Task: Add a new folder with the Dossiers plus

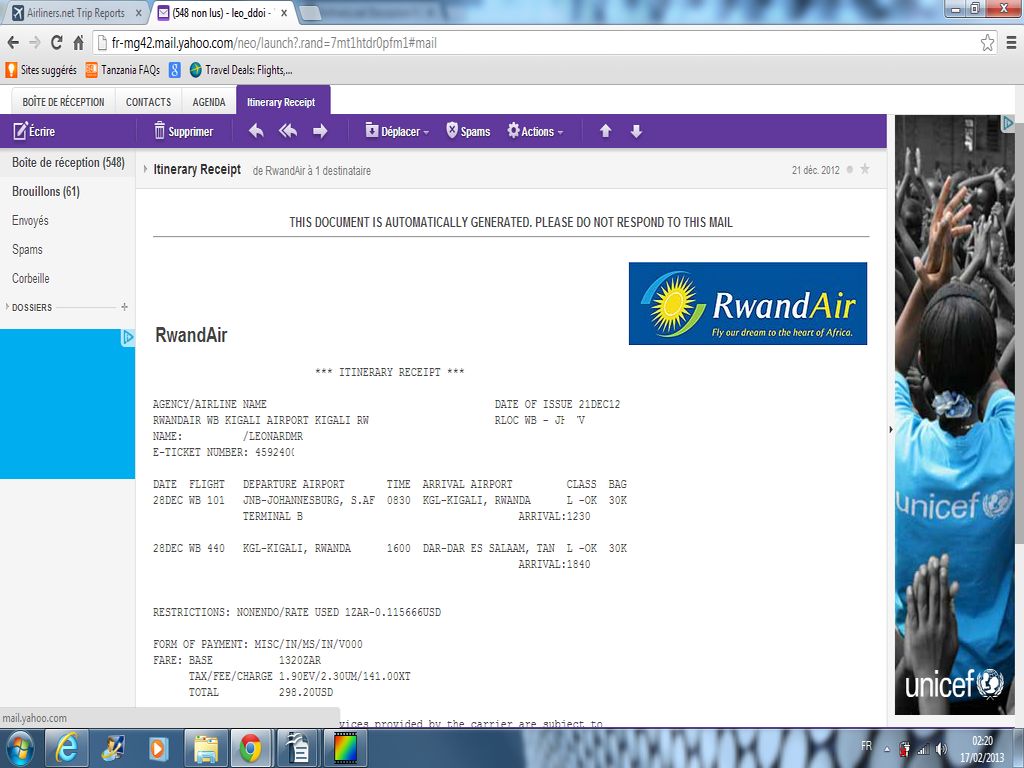Action: click(x=124, y=307)
